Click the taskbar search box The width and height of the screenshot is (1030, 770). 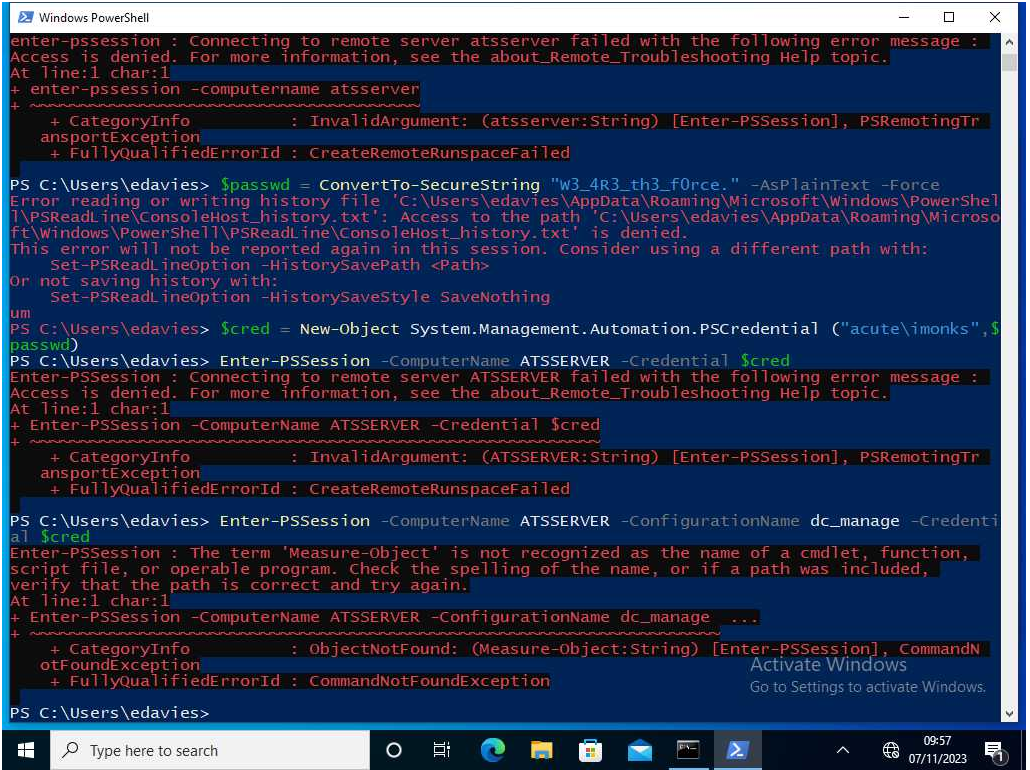[210, 750]
